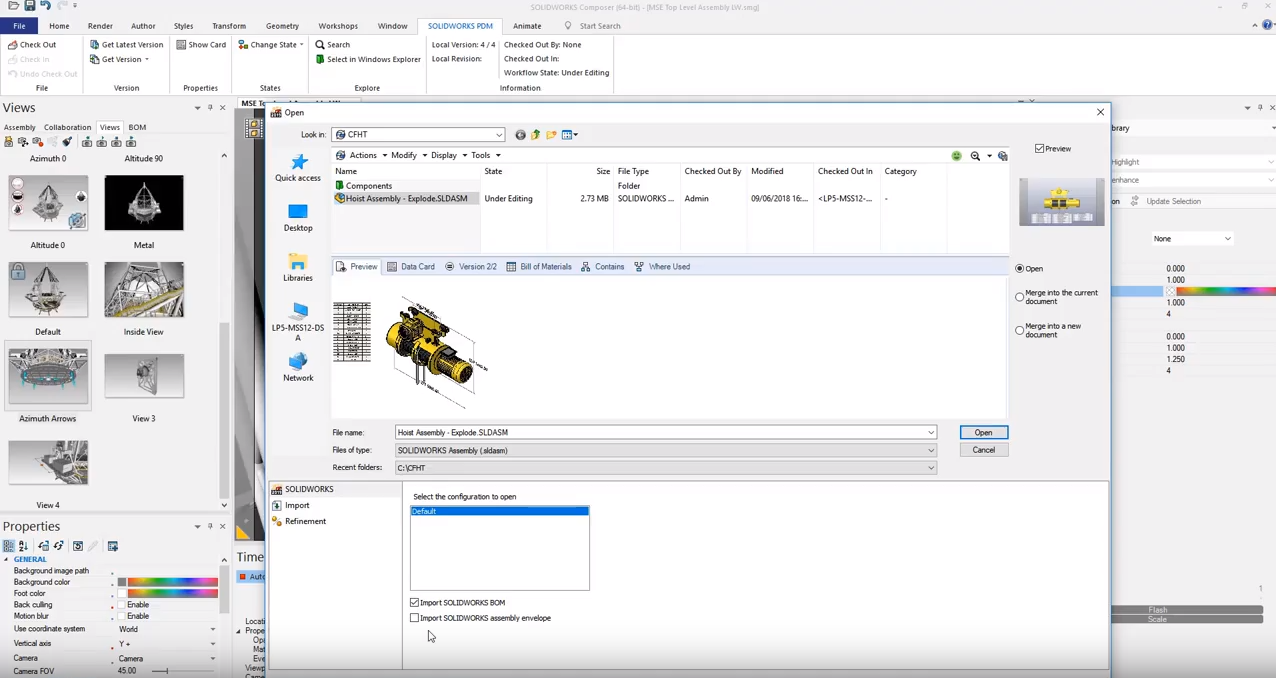Select Hoist Assembly - Explode.SLDASM file
Screen dimensions: 1276x678
click(406, 199)
